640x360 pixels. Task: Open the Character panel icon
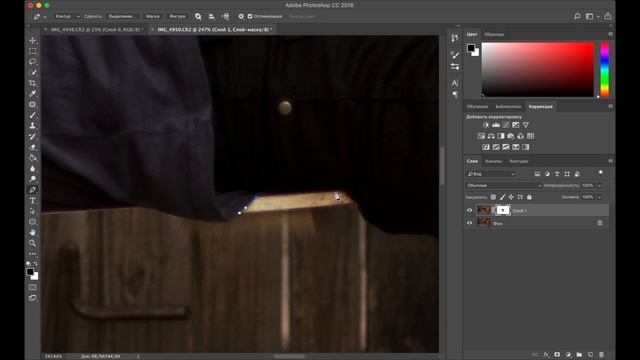[x=455, y=83]
